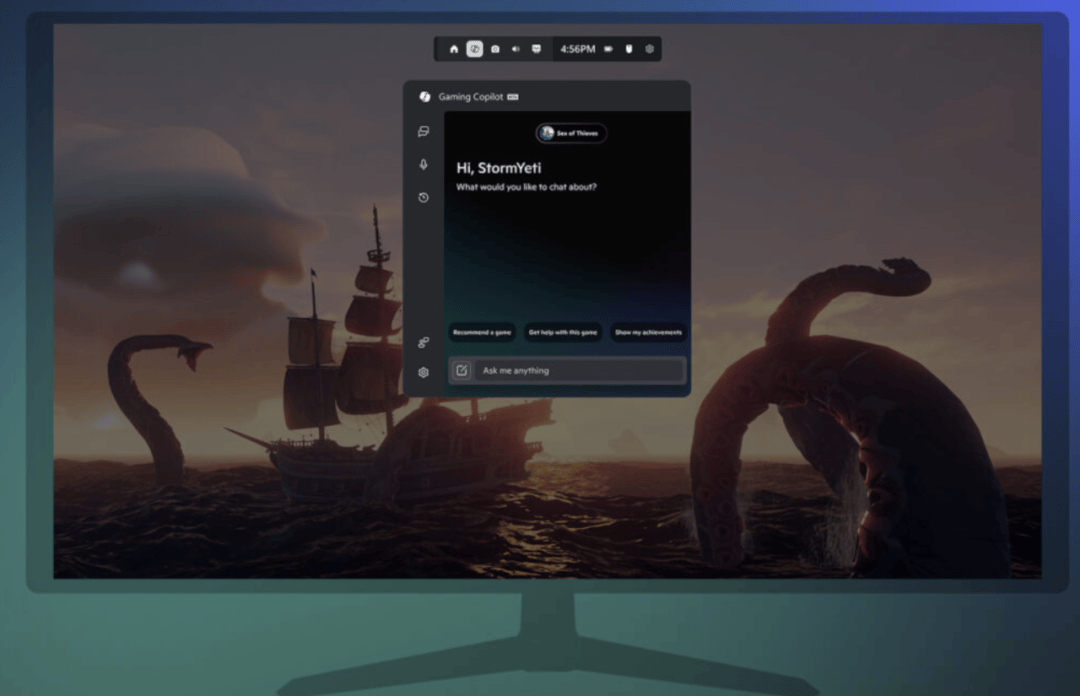
Task: Enable voice mode microphone icon
Action: 424,164
